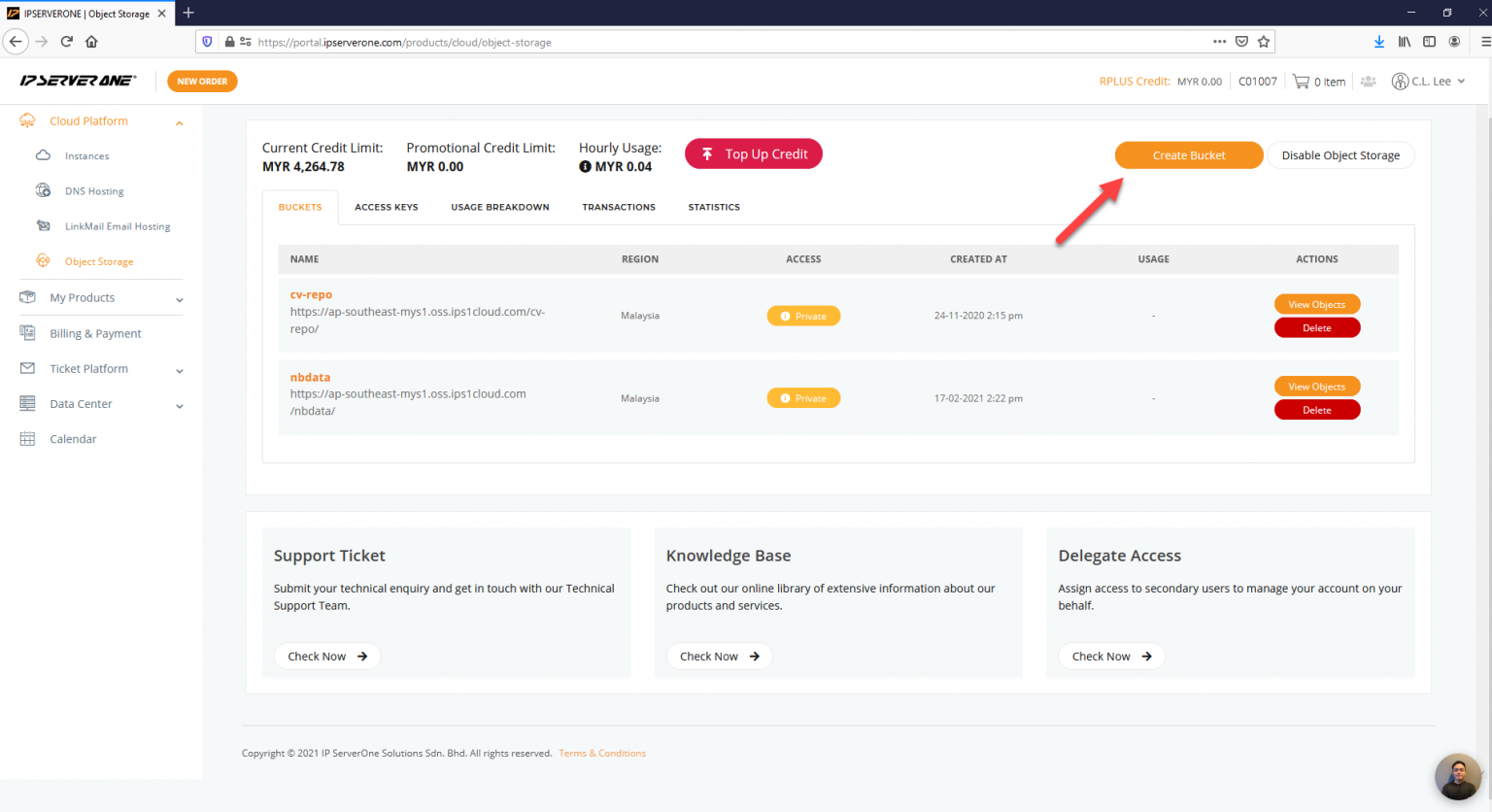The height and width of the screenshot is (812, 1492).
Task: Switch to the Access Keys tab
Action: pyautogui.click(x=386, y=207)
